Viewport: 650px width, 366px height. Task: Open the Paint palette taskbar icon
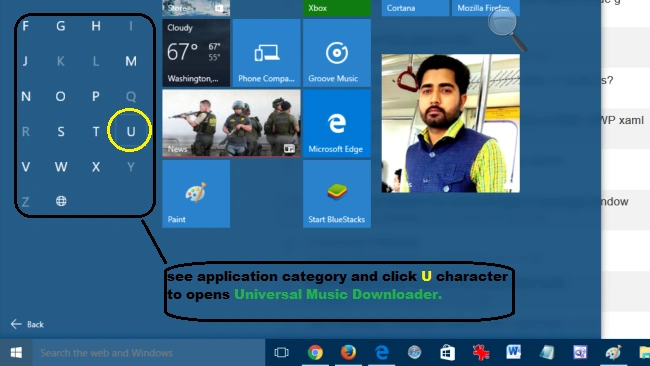[613, 353]
